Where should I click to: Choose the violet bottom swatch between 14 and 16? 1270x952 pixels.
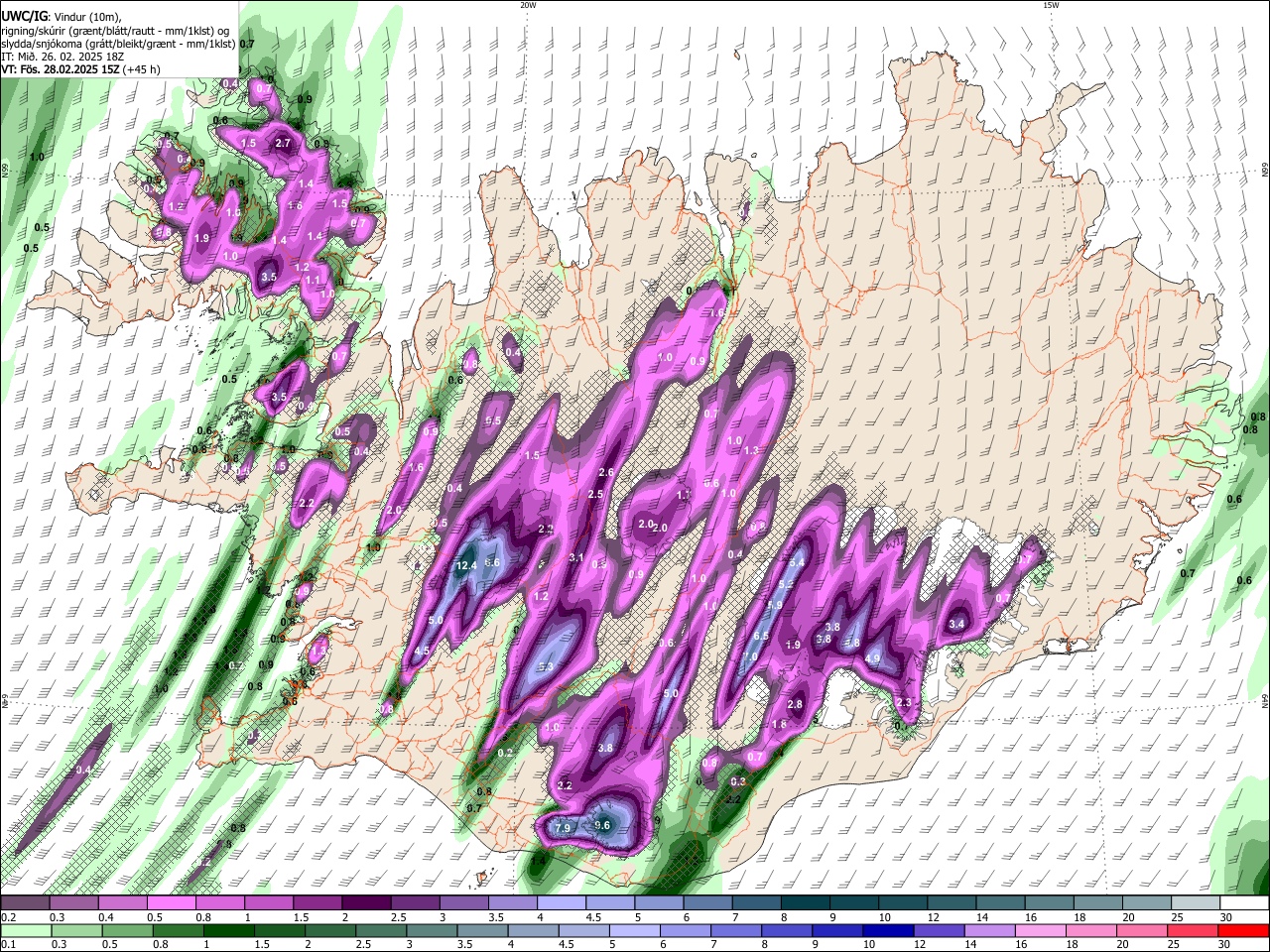pyautogui.click(x=990, y=931)
